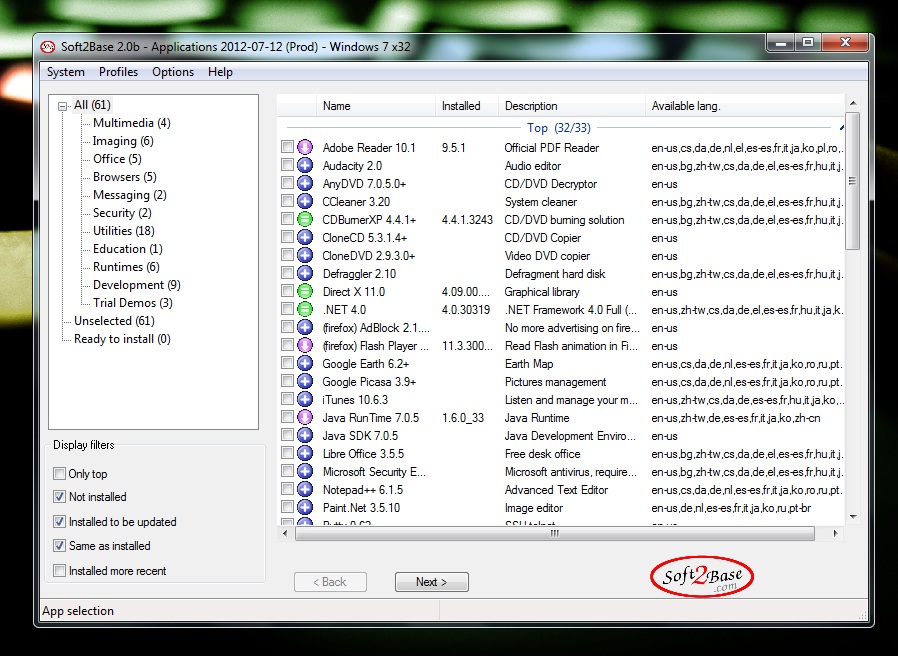This screenshot has width=898, height=656.
Task: Click the blue plus icon for Google Earth 6.2+
Action: [305, 363]
